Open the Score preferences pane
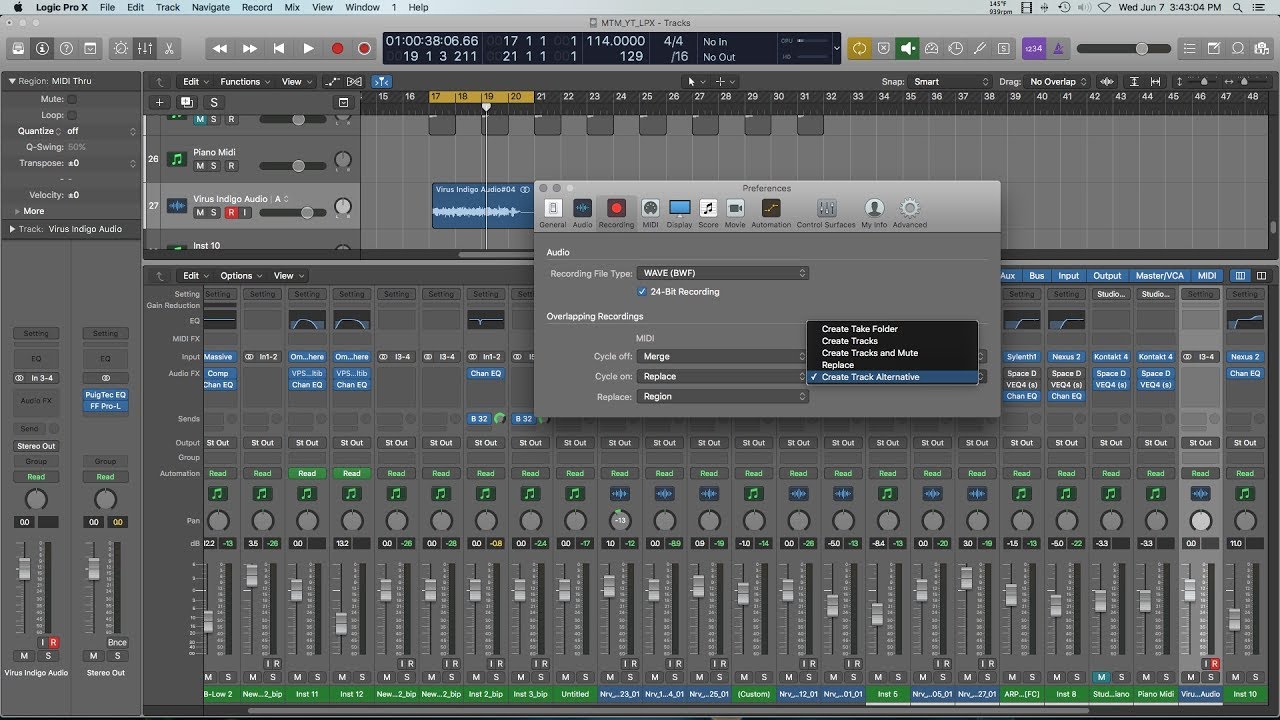1280x720 pixels. pos(708,213)
